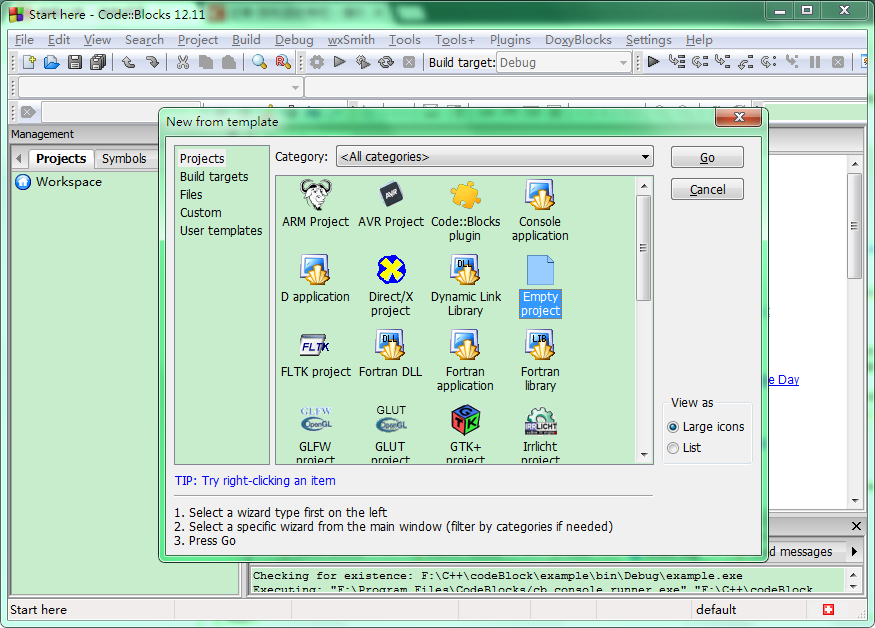Select the List view option

(x=684, y=448)
